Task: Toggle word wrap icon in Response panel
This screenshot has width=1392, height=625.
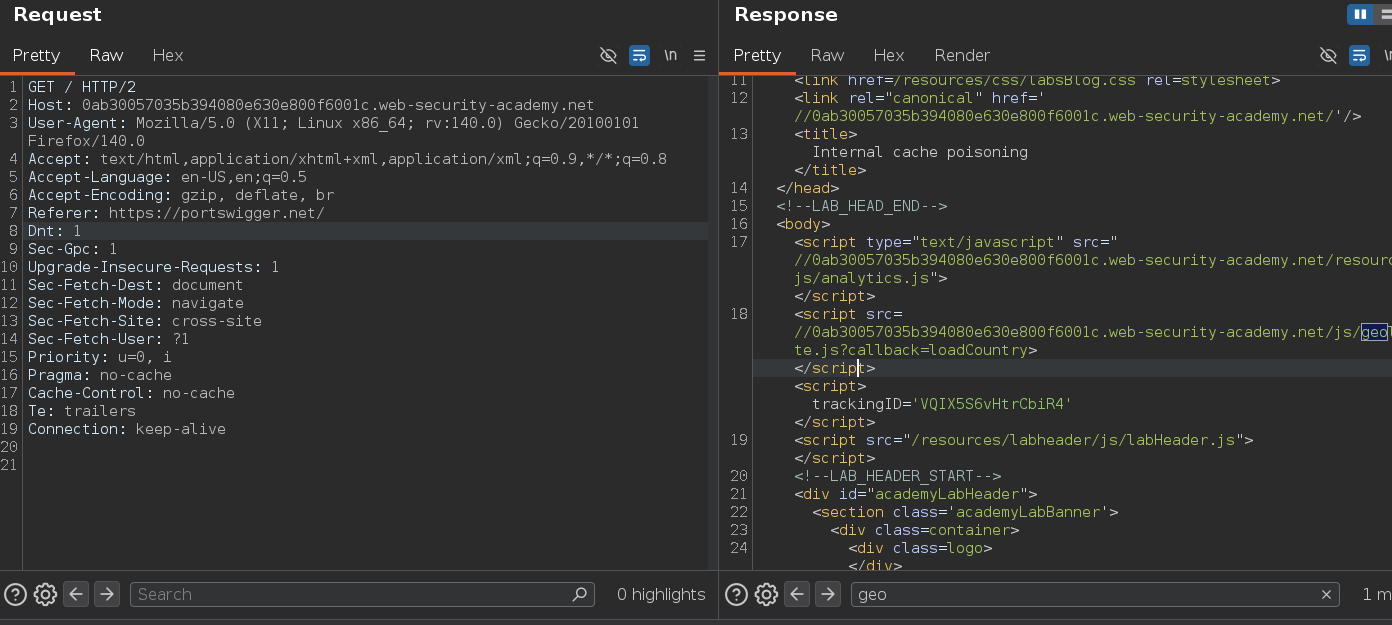Action: tap(1359, 56)
